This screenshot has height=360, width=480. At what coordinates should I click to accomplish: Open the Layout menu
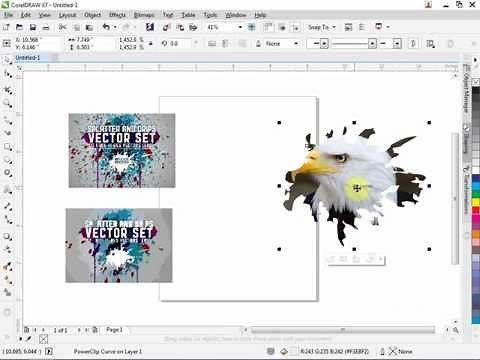pos(67,15)
